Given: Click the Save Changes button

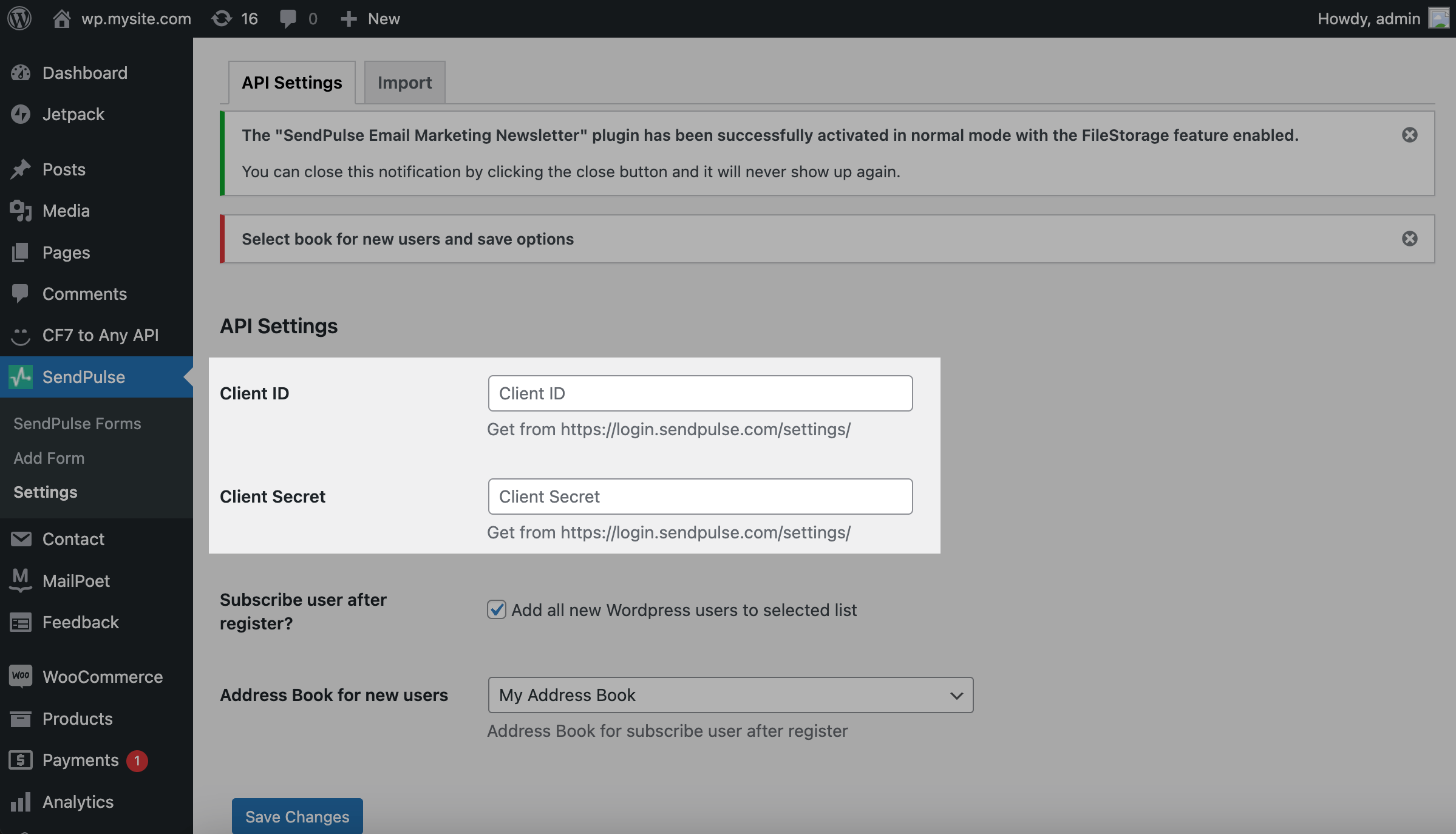Looking at the screenshot, I should click(297, 816).
